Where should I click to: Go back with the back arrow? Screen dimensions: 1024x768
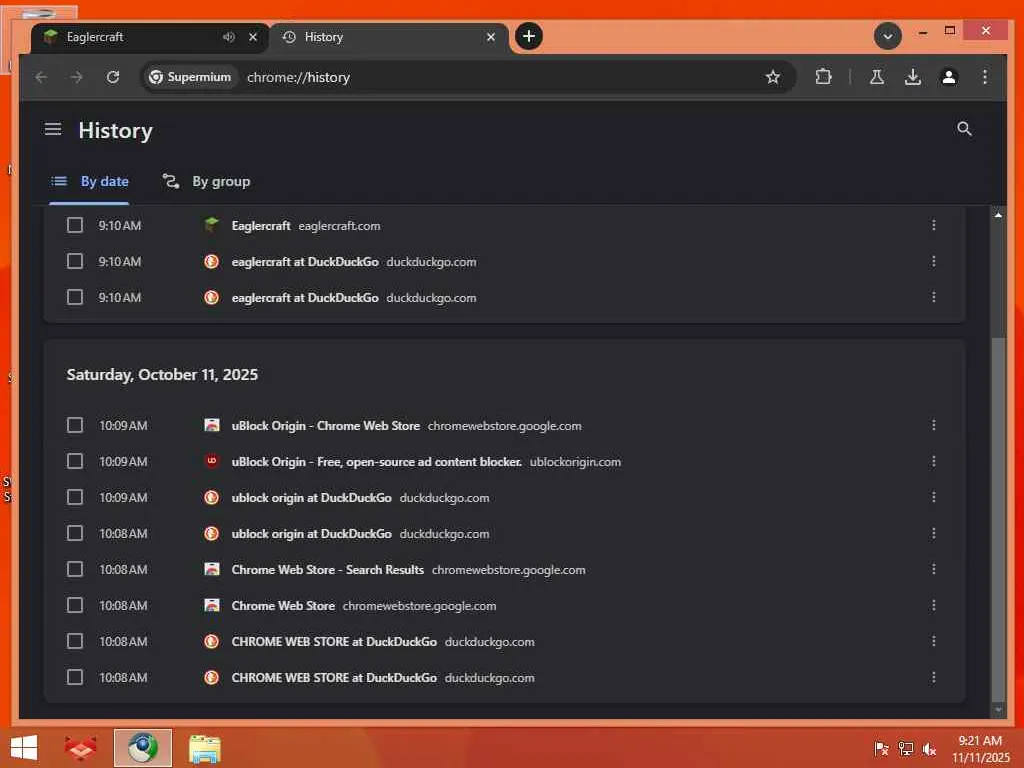coord(41,77)
